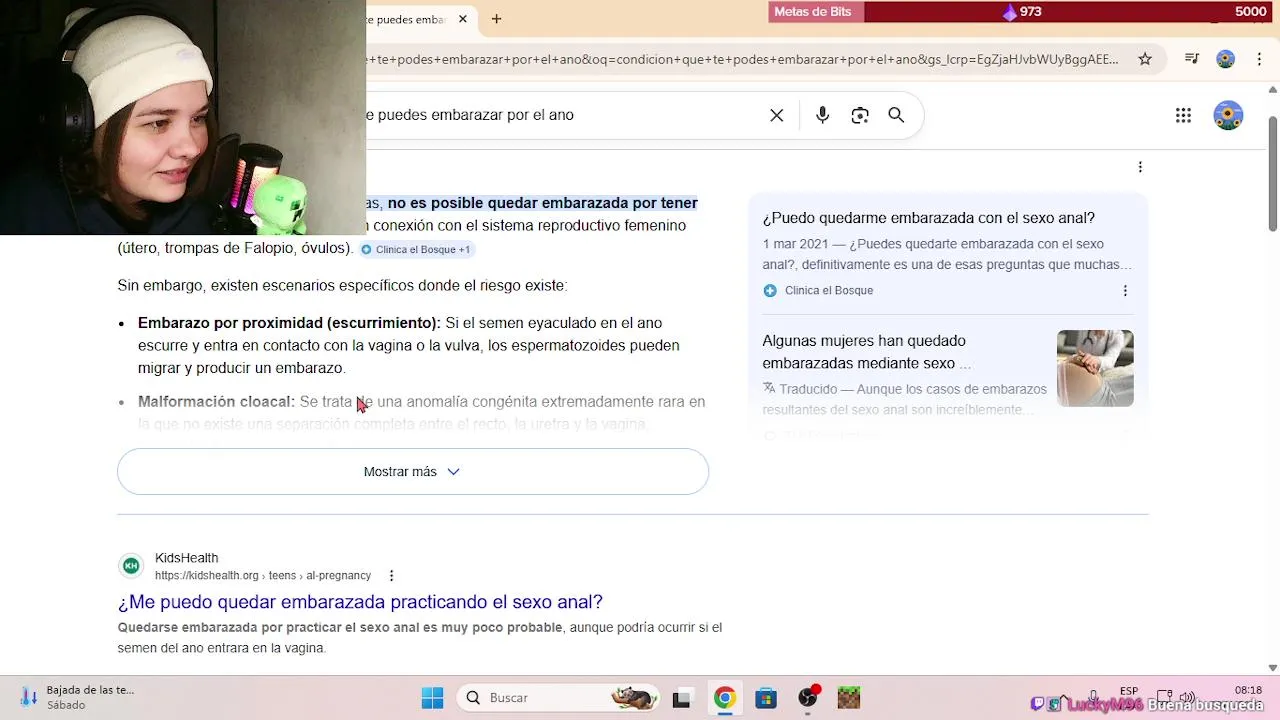
Task: Submit search with the magnifier icon
Action: pos(896,115)
